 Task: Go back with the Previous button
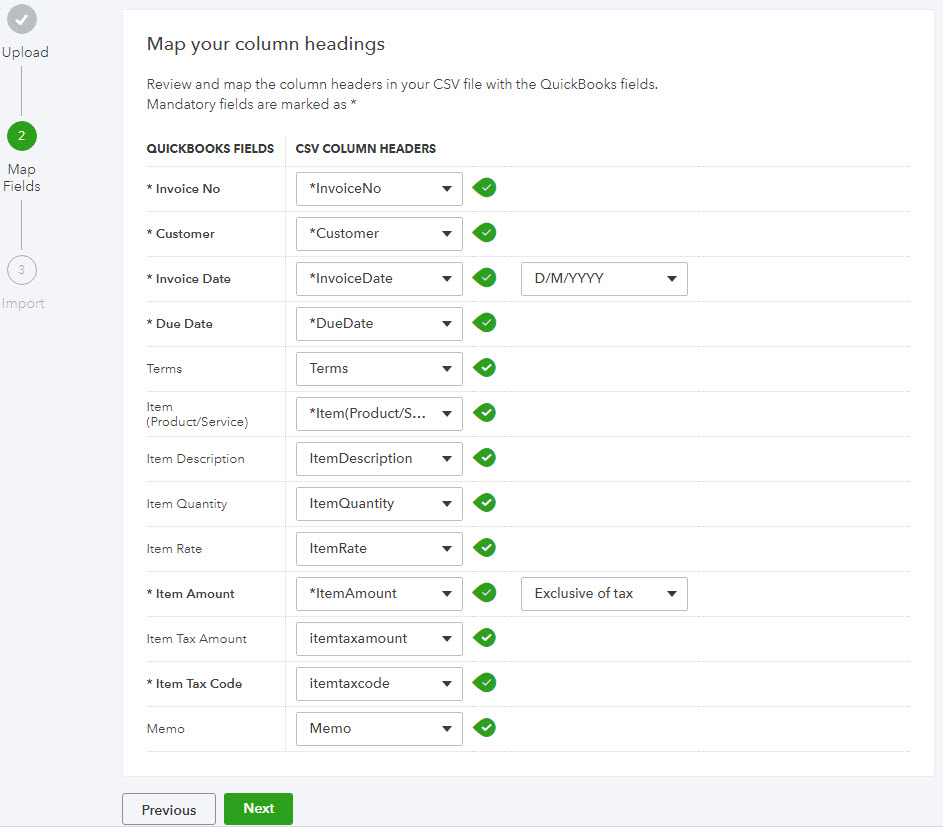(x=168, y=810)
